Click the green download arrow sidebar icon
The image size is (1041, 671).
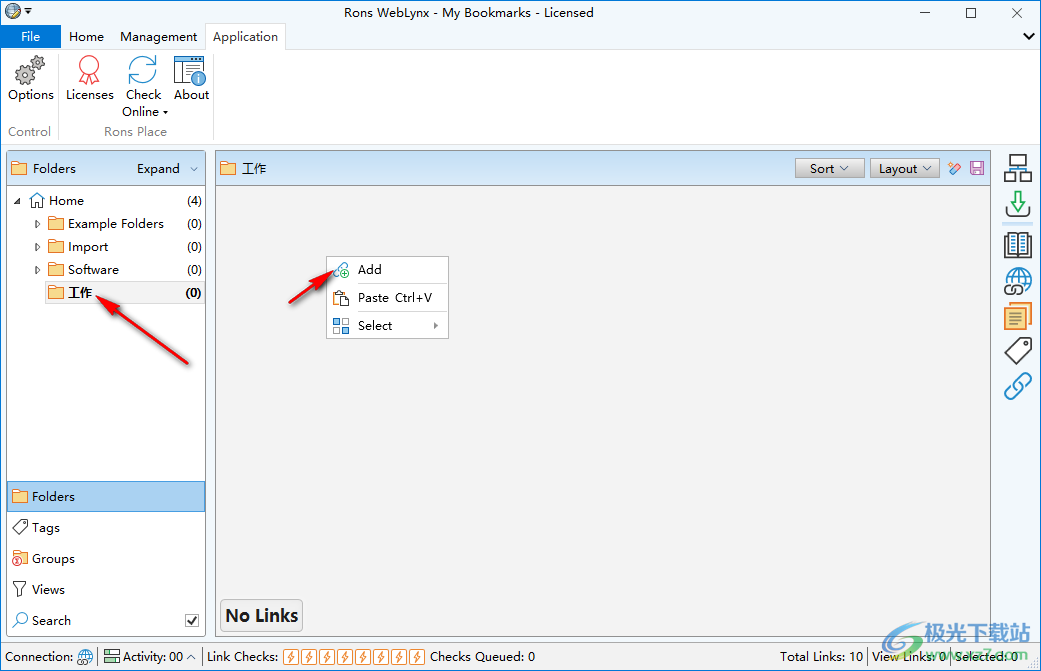[1017, 204]
